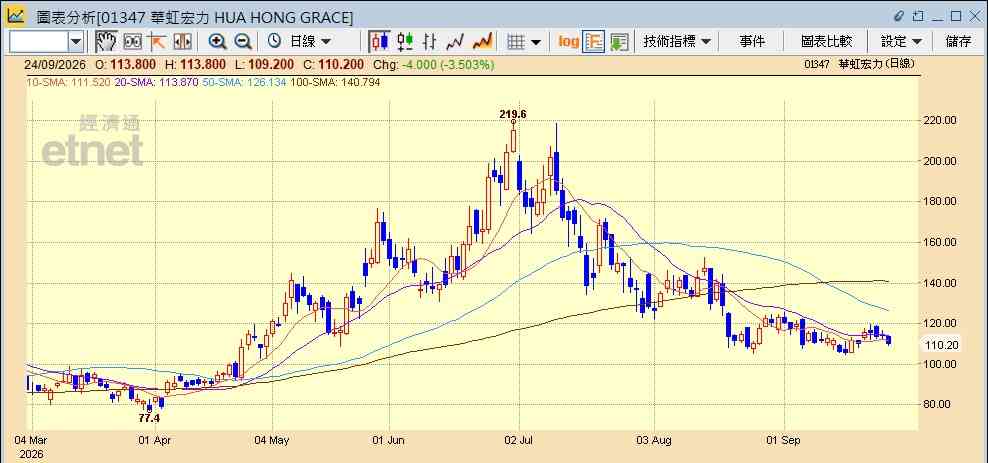Screen dimensions: 988x463
Task: Click the grid lines icon
Action: coord(516,42)
